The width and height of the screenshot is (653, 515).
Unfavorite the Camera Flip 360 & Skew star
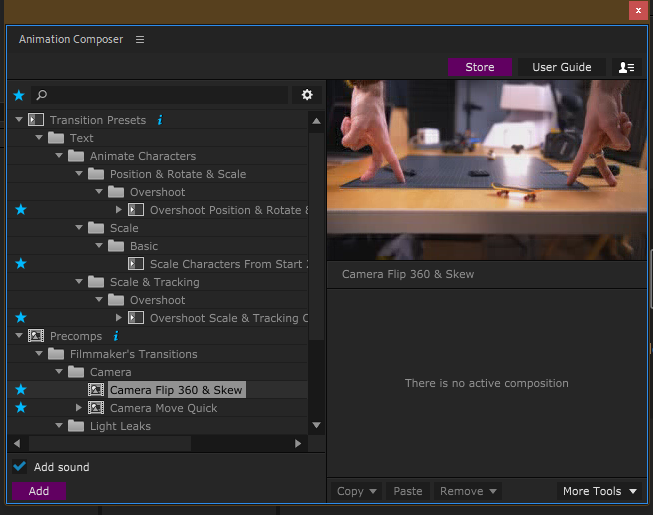pyautogui.click(x=20, y=390)
